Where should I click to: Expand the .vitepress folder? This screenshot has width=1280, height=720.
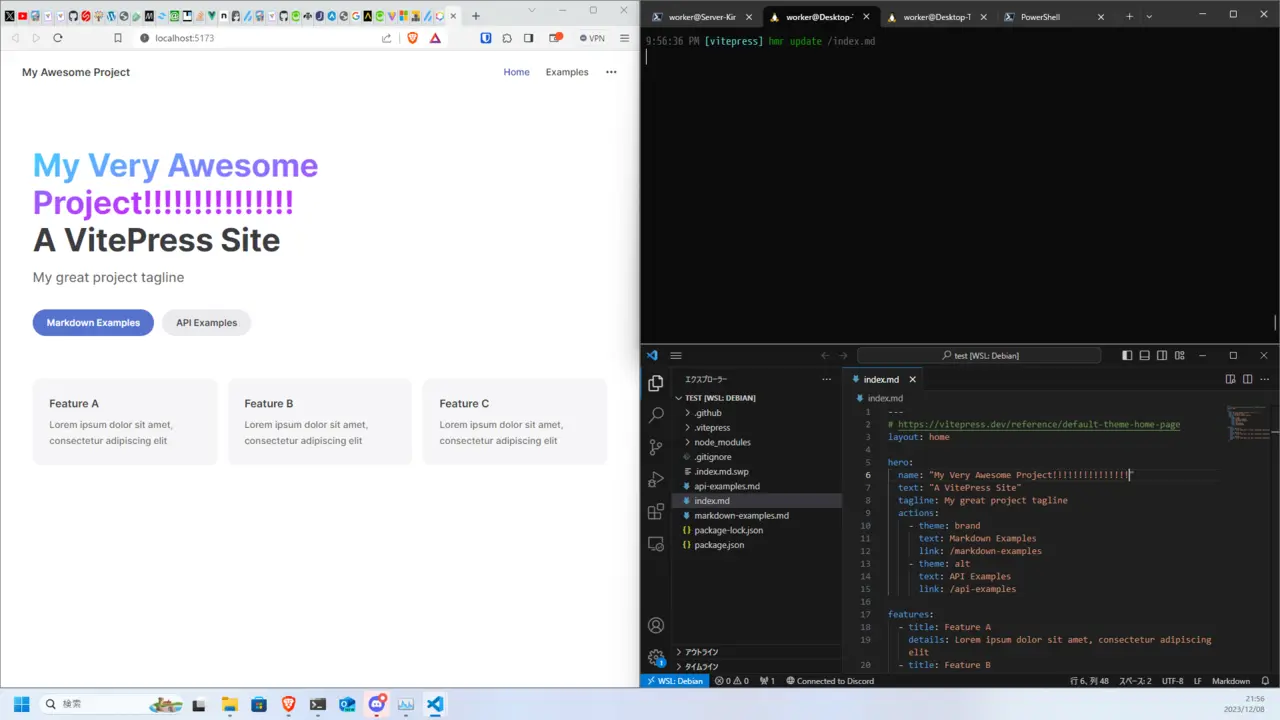click(757, 427)
